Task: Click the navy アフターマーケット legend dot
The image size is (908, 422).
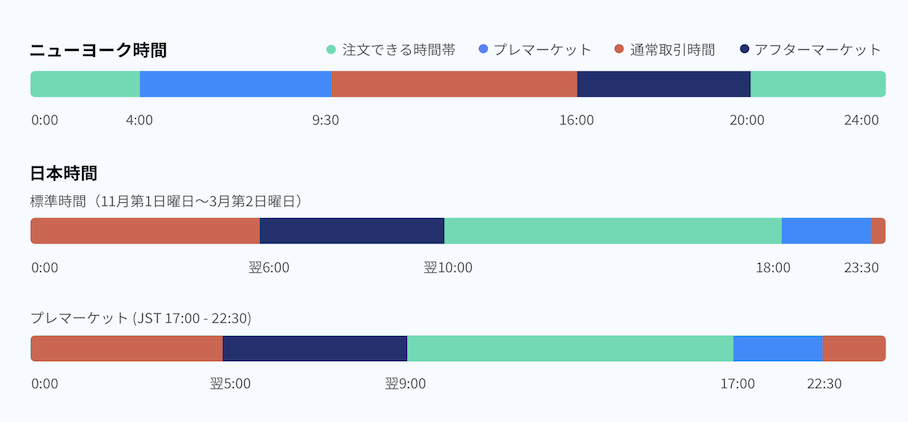Action: tap(744, 49)
